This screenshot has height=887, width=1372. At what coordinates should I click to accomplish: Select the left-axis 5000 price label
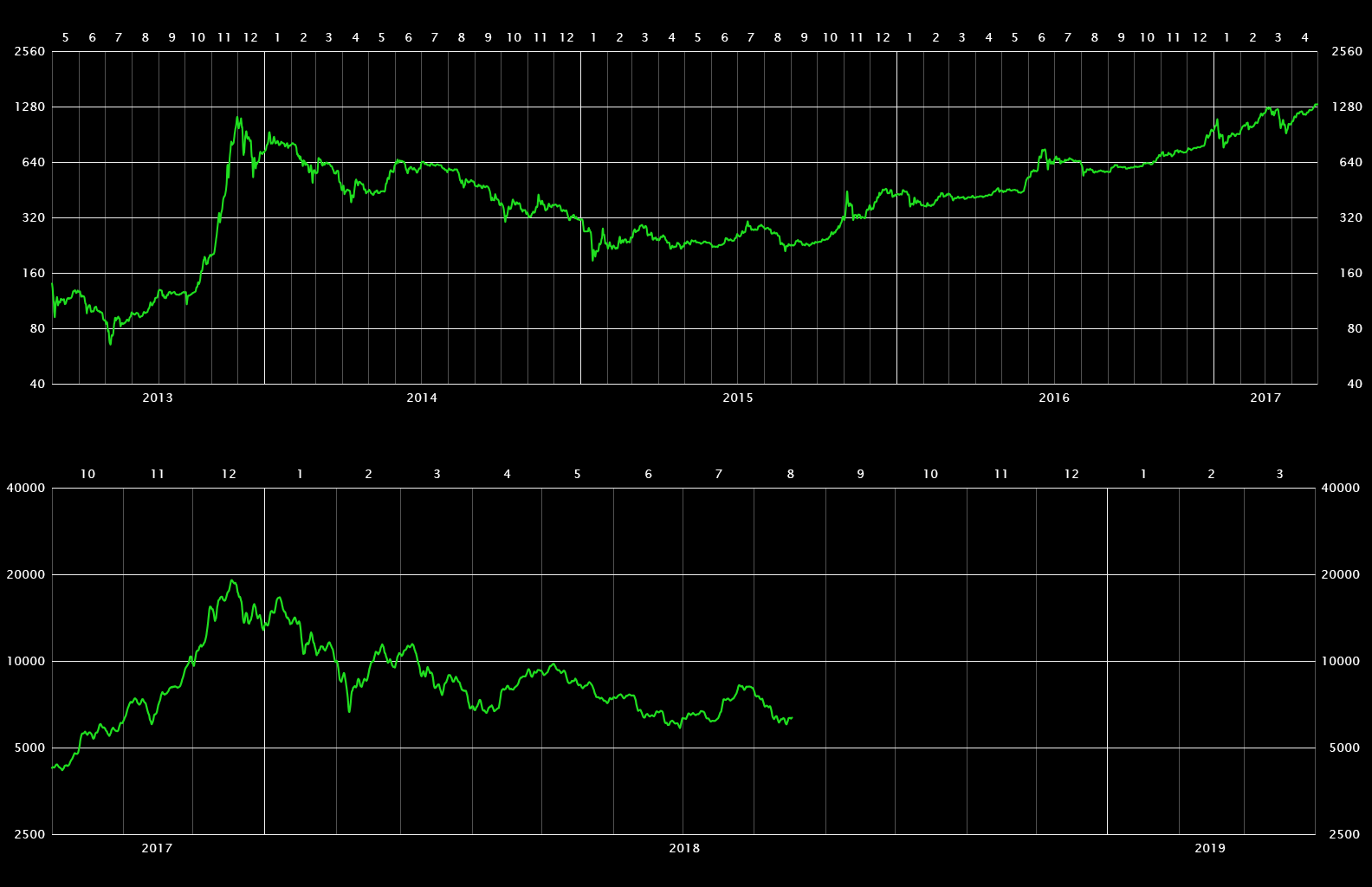(29, 748)
